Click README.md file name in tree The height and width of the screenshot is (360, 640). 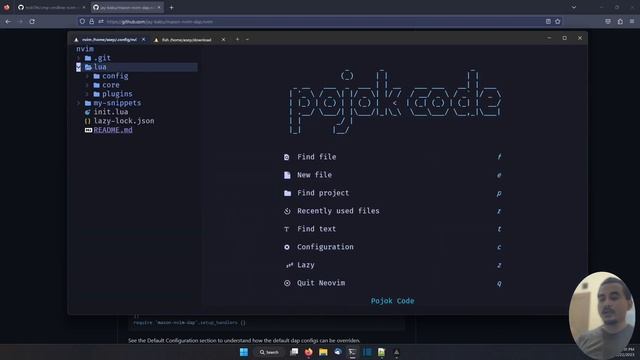[113, 130]
